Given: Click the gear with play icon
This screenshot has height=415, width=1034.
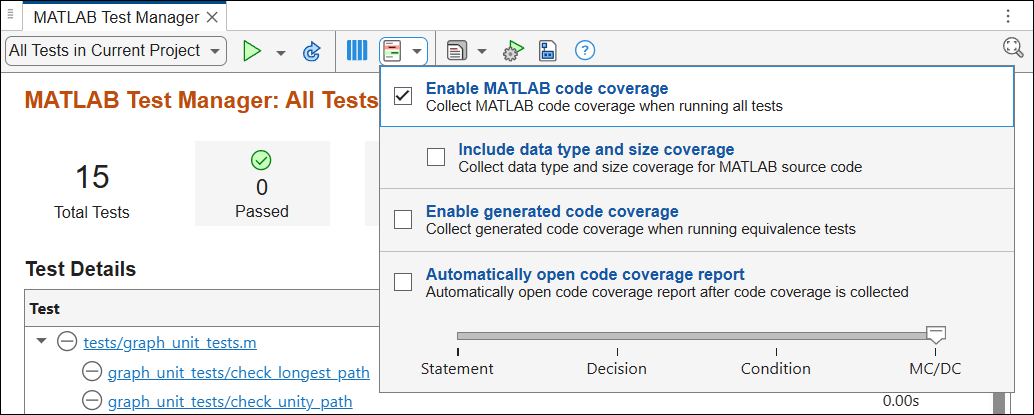Looking at the screenshot, I should tap(513, 51).
